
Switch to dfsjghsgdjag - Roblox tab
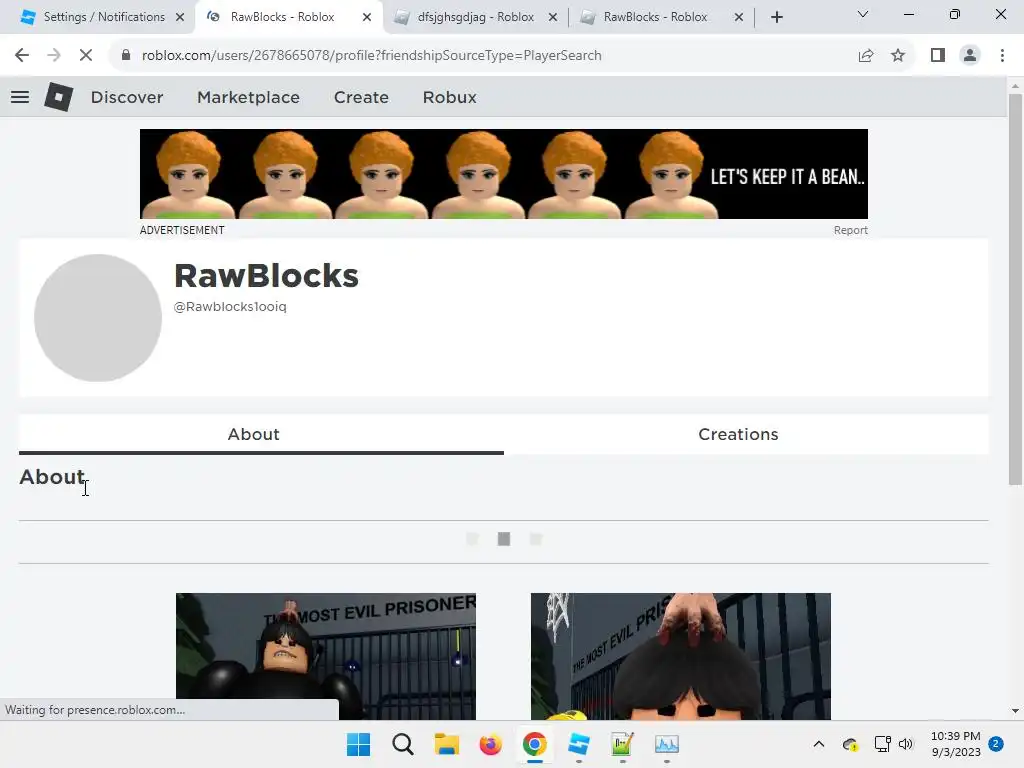pos(475,17)
